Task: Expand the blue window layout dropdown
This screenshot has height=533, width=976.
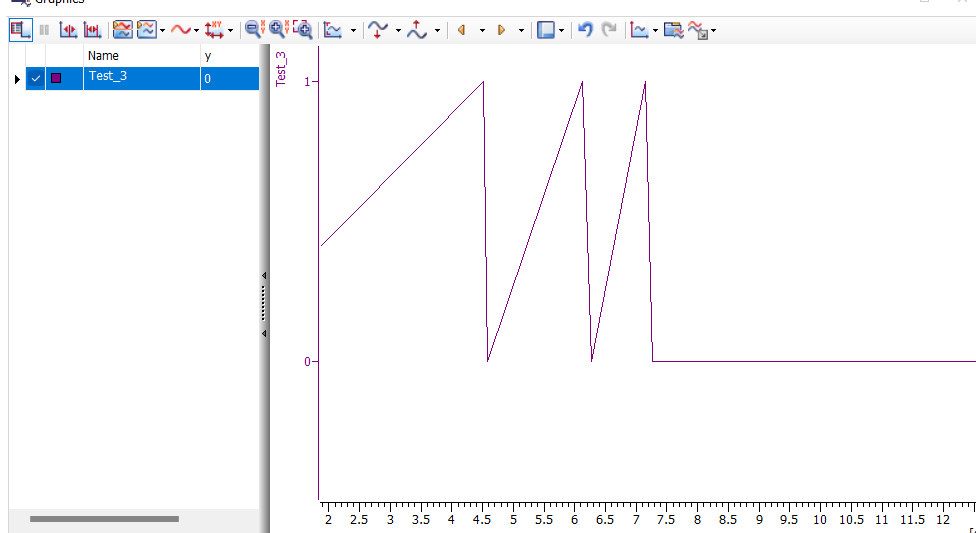Action: 561,31
